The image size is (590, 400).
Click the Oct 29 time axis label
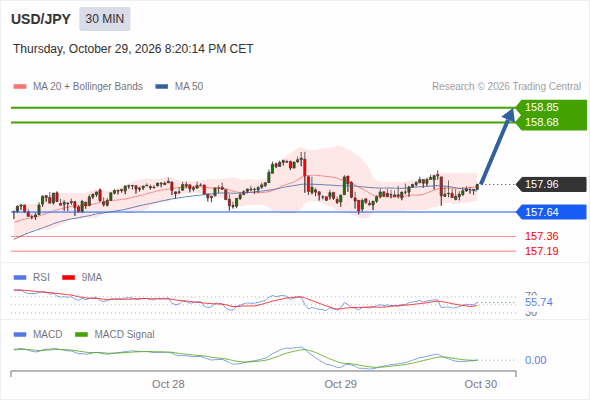click(x=341, y=384)
